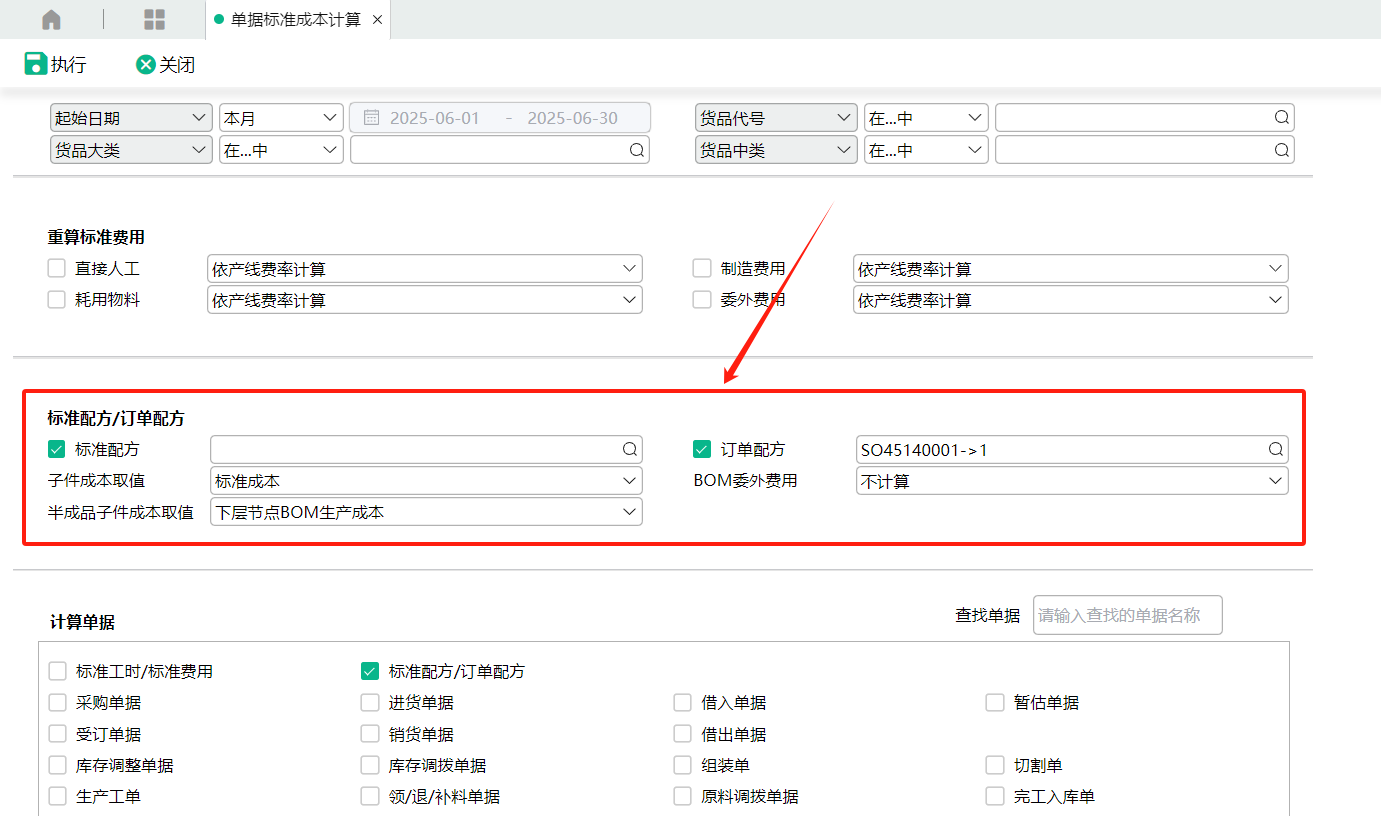This screenshot has width=1381, height=816.
Task: Open the 在...中 dropdown next to 货品大类
Action: point(281,150)
